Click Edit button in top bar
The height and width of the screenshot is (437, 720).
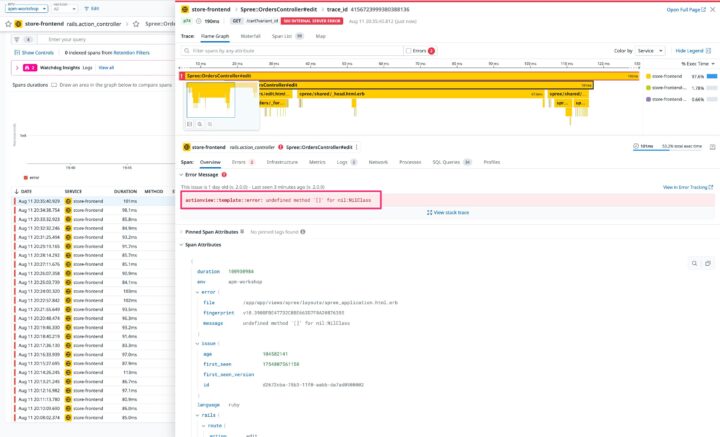click(91, 8)
